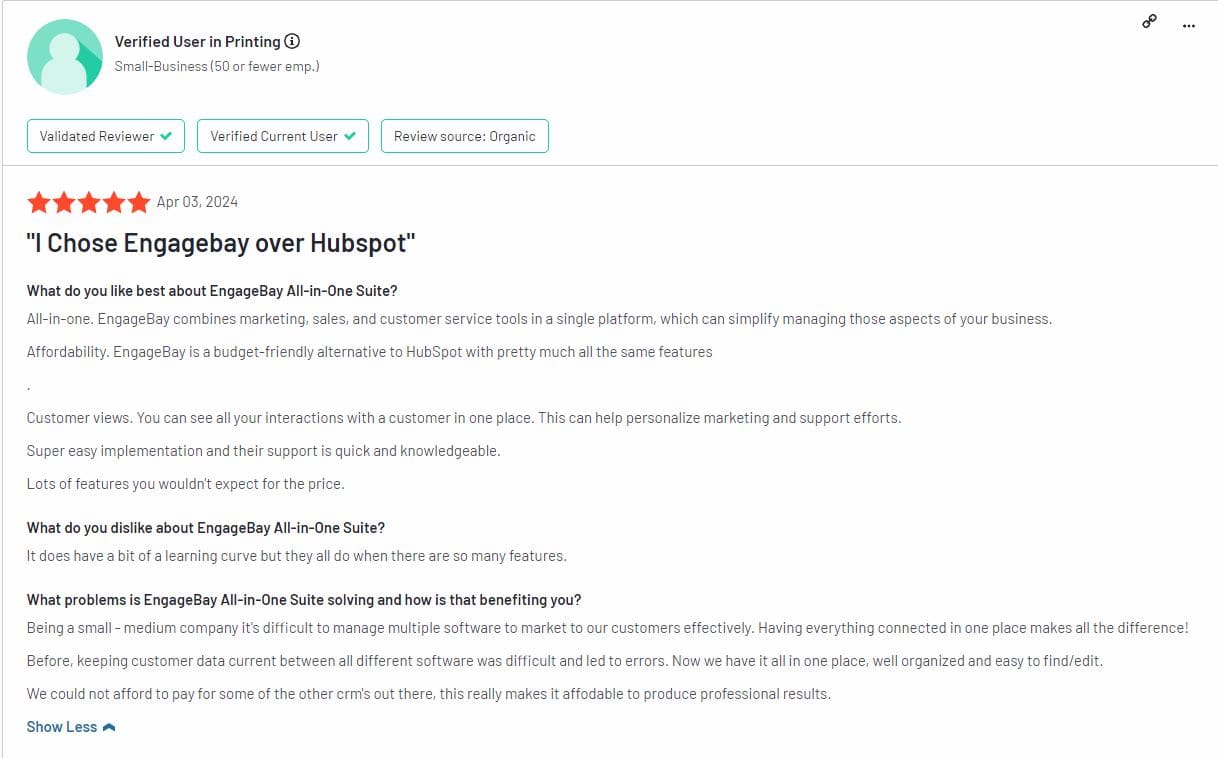Copy review link via chain icon
The width and height of the screenshot is (1218, 758).
pos(1149,22)
